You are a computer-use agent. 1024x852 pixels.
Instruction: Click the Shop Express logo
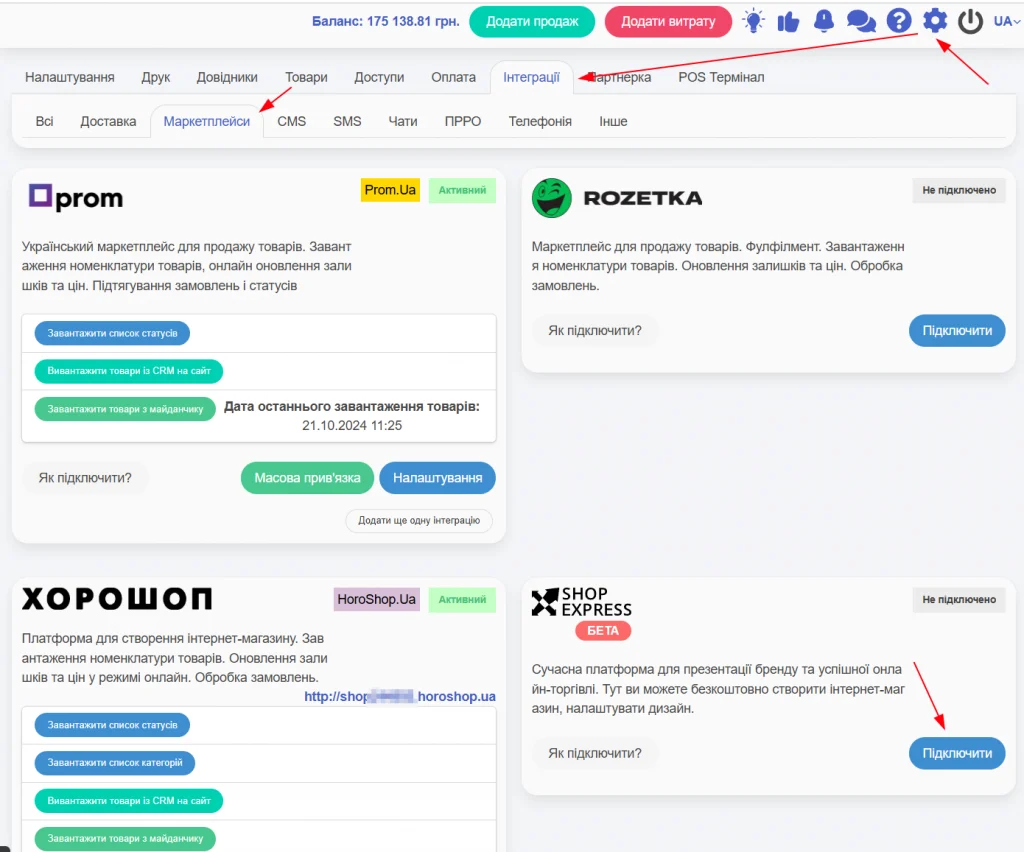pyautogui.click(x=581, y=602)
